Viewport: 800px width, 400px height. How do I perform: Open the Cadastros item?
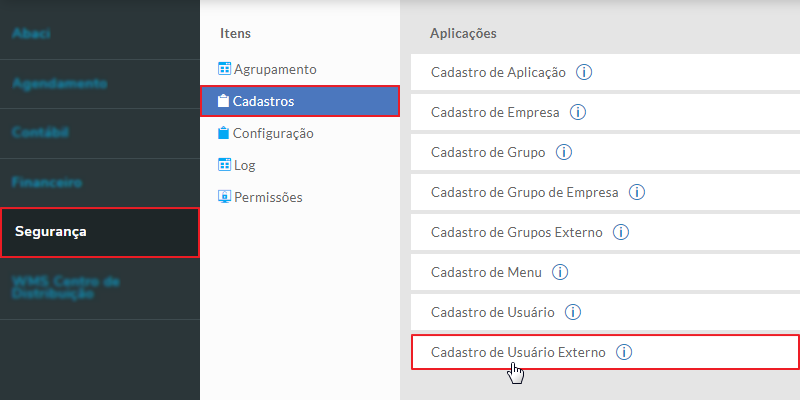263,101
